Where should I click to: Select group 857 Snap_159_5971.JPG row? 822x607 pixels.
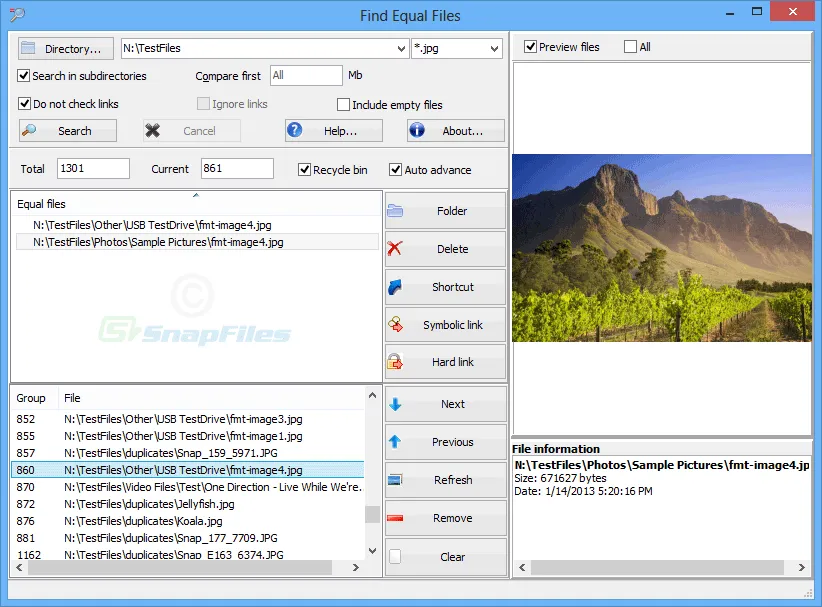click(188, 453)
